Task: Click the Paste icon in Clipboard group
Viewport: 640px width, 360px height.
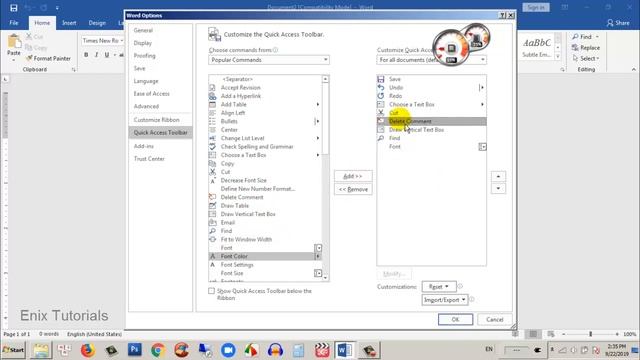Action: [x=14, y=42]
